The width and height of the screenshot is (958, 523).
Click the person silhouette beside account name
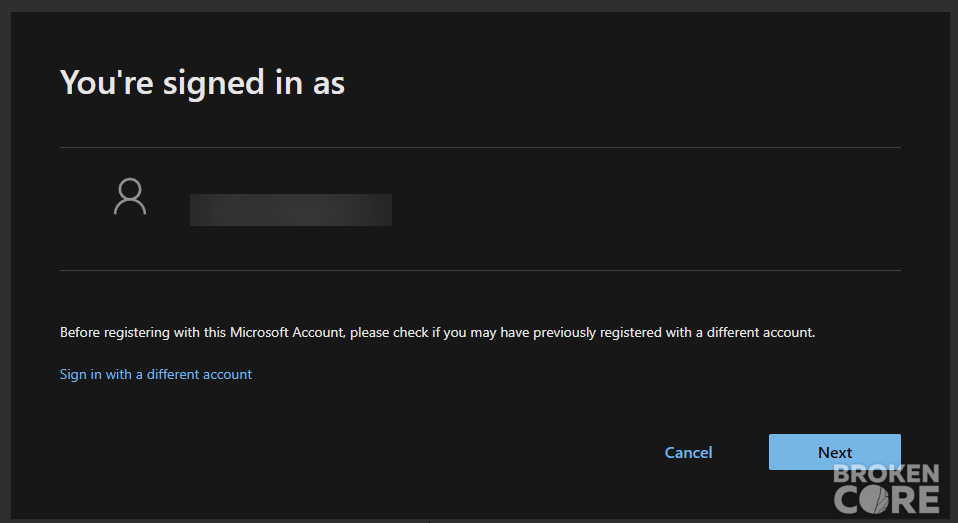pyautogui.click(x=130, y=196)
